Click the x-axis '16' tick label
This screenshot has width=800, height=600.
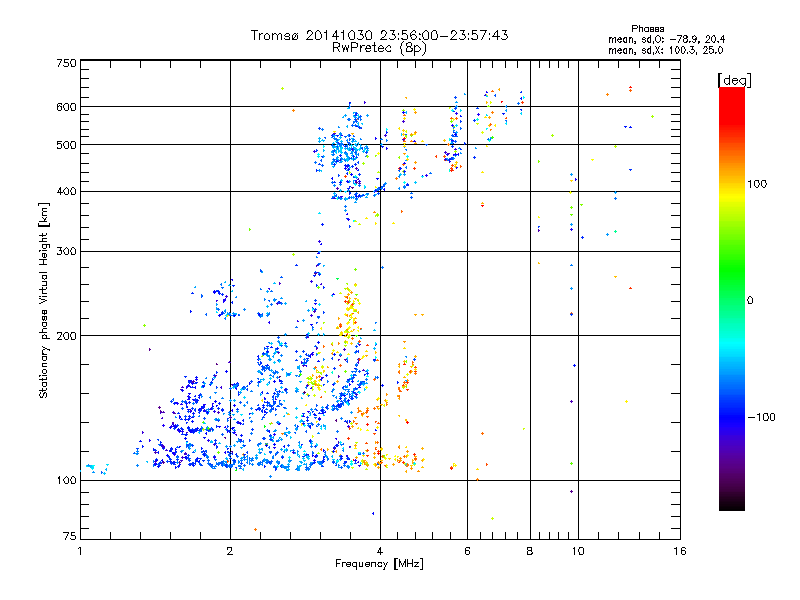coord(680,551)
